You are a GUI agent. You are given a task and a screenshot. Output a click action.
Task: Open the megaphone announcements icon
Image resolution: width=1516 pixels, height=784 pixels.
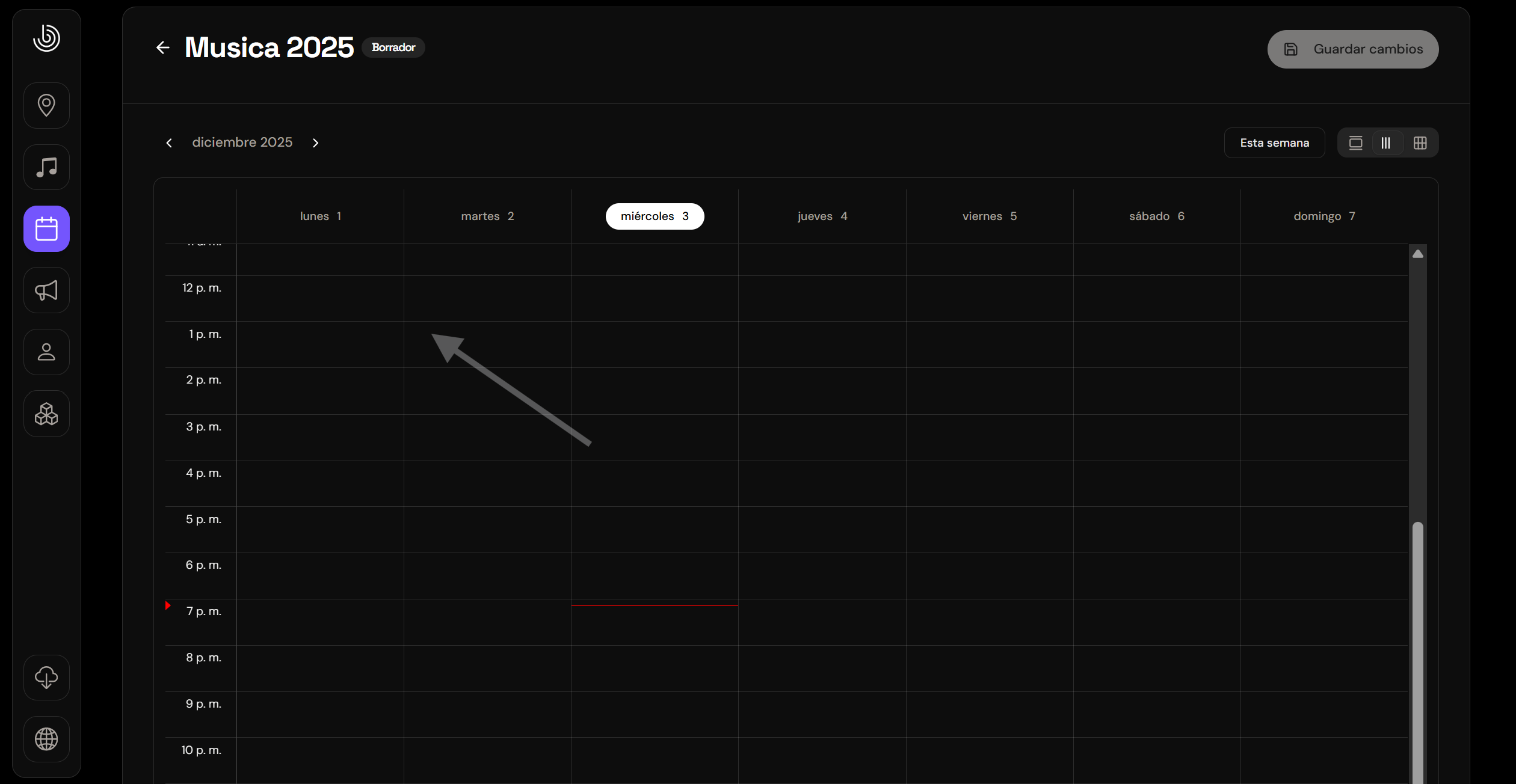click(46, 290)
